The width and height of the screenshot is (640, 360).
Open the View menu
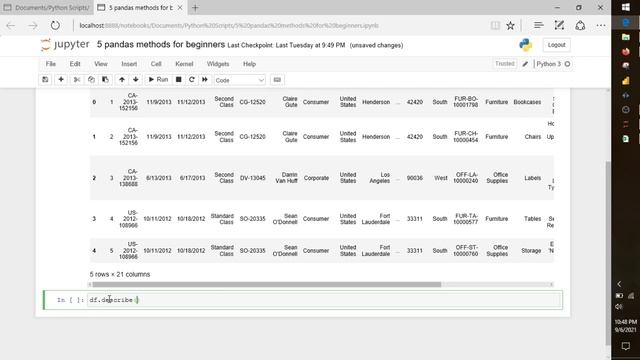(x=101, y=64)
